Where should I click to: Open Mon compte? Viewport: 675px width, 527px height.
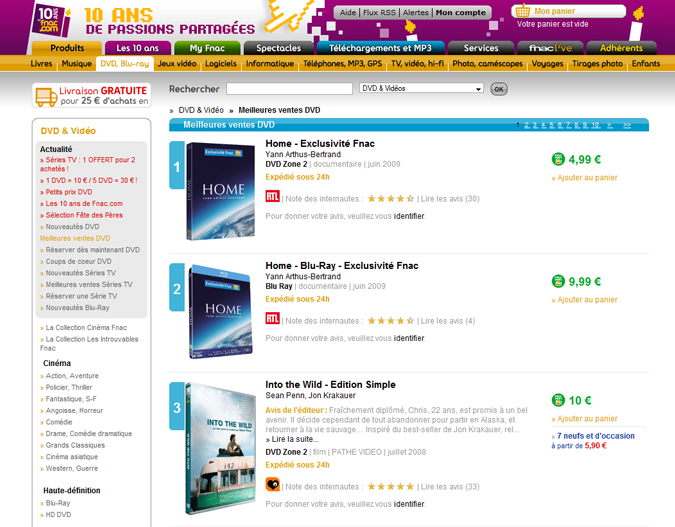(461, 12)
